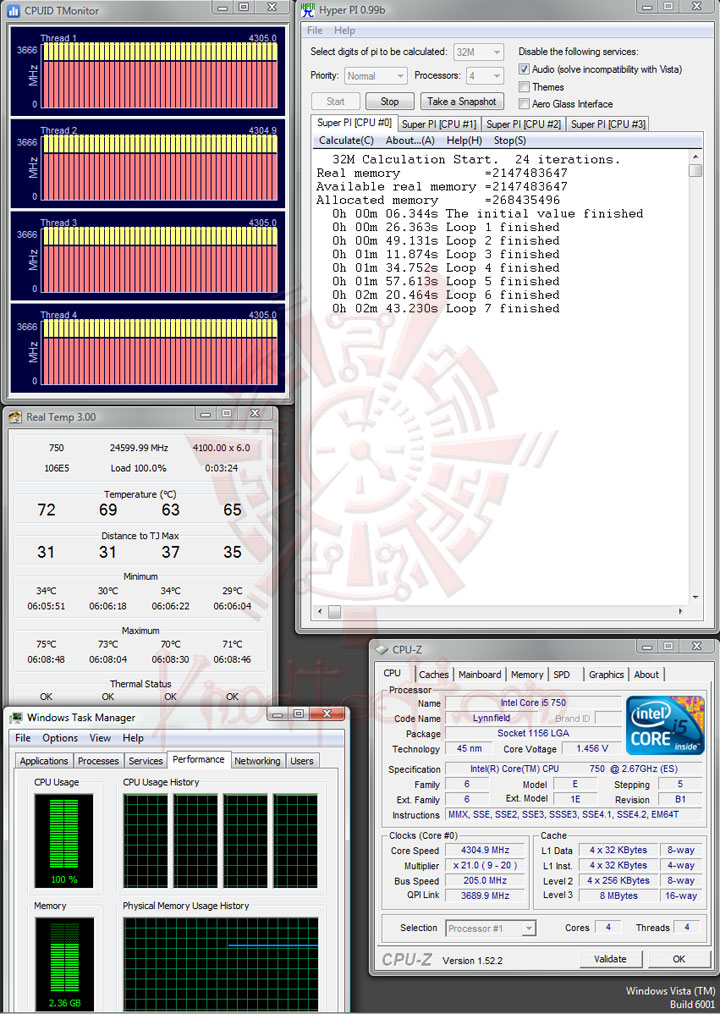The image size is (720, 1014).
Task: Open the About...(A) menu in Super PI
Action: (x=409, y=140)
